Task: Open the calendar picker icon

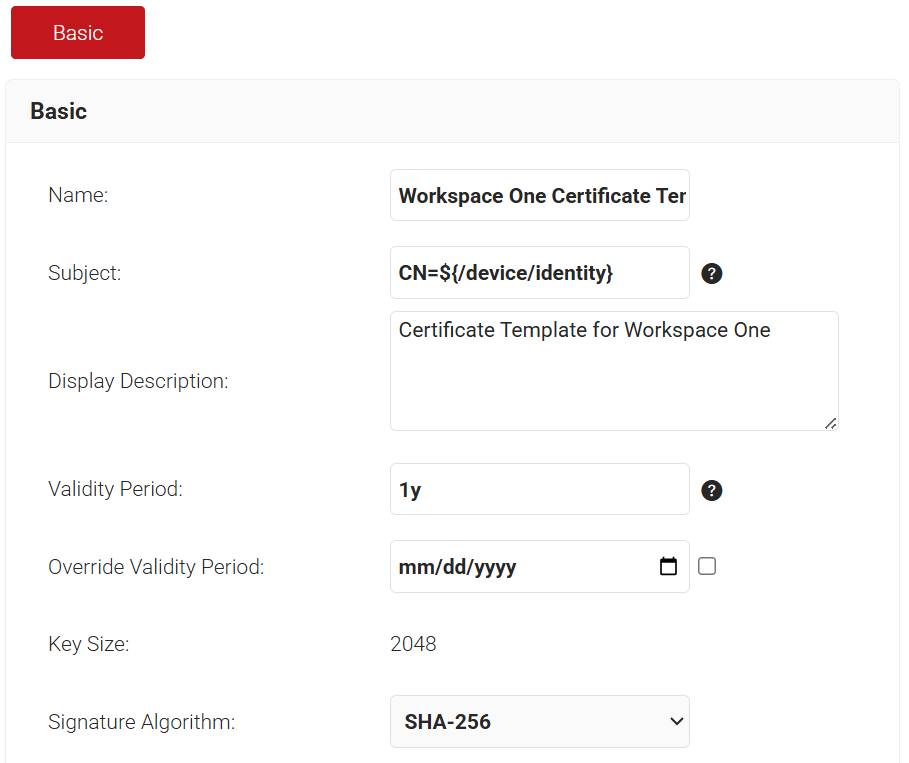Action: pyautogui.click(x=669, y=567)
